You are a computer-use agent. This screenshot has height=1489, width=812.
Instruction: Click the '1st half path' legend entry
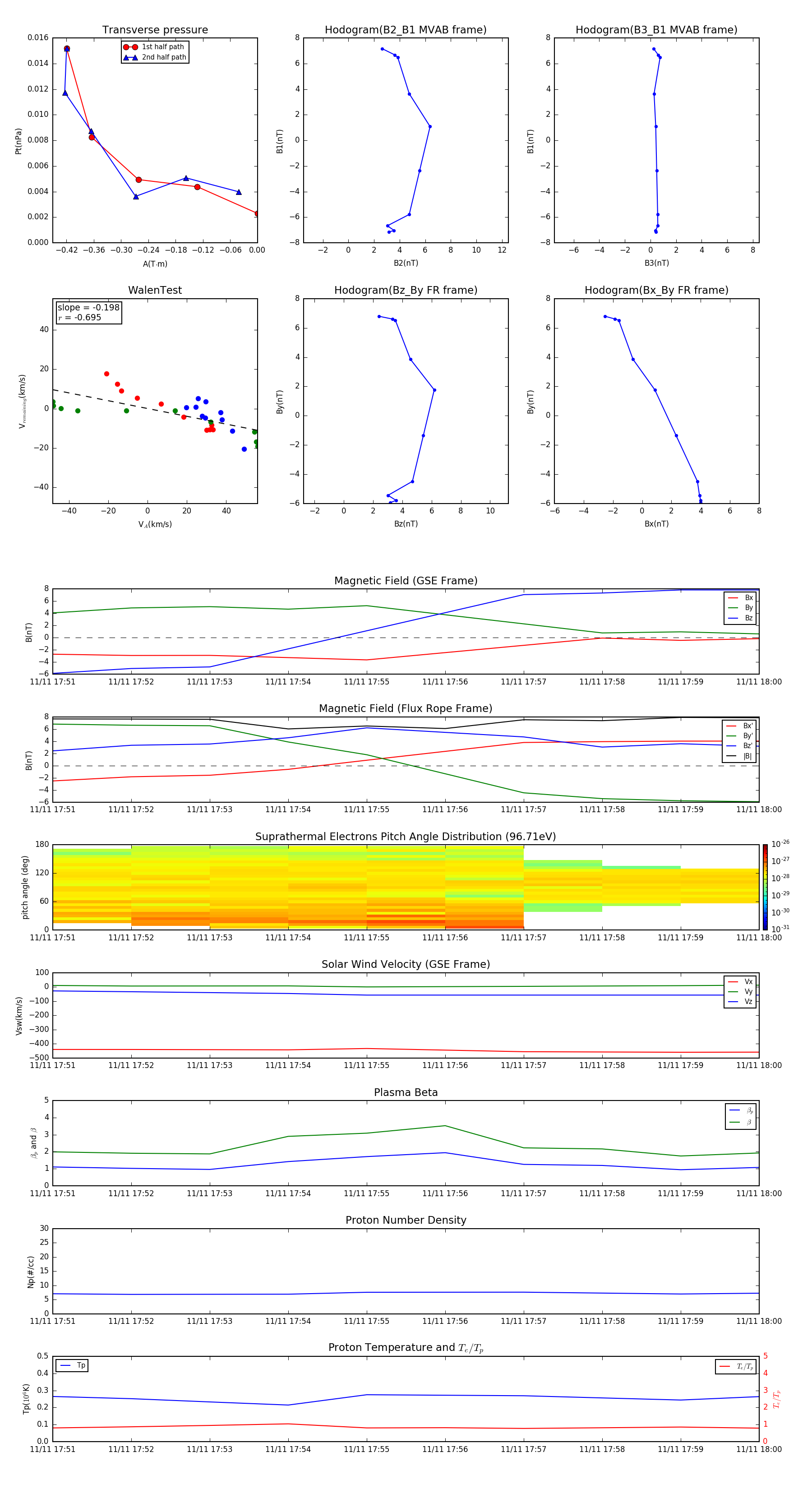coord(154,47)
